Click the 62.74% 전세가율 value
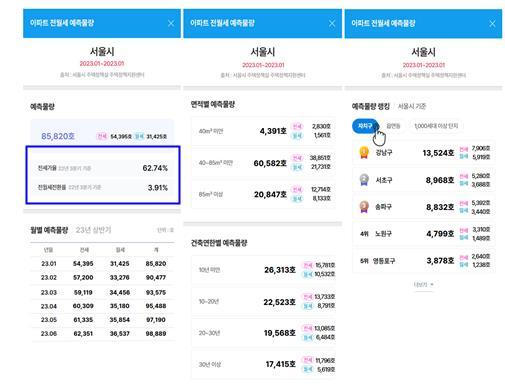 coord(155,168)
